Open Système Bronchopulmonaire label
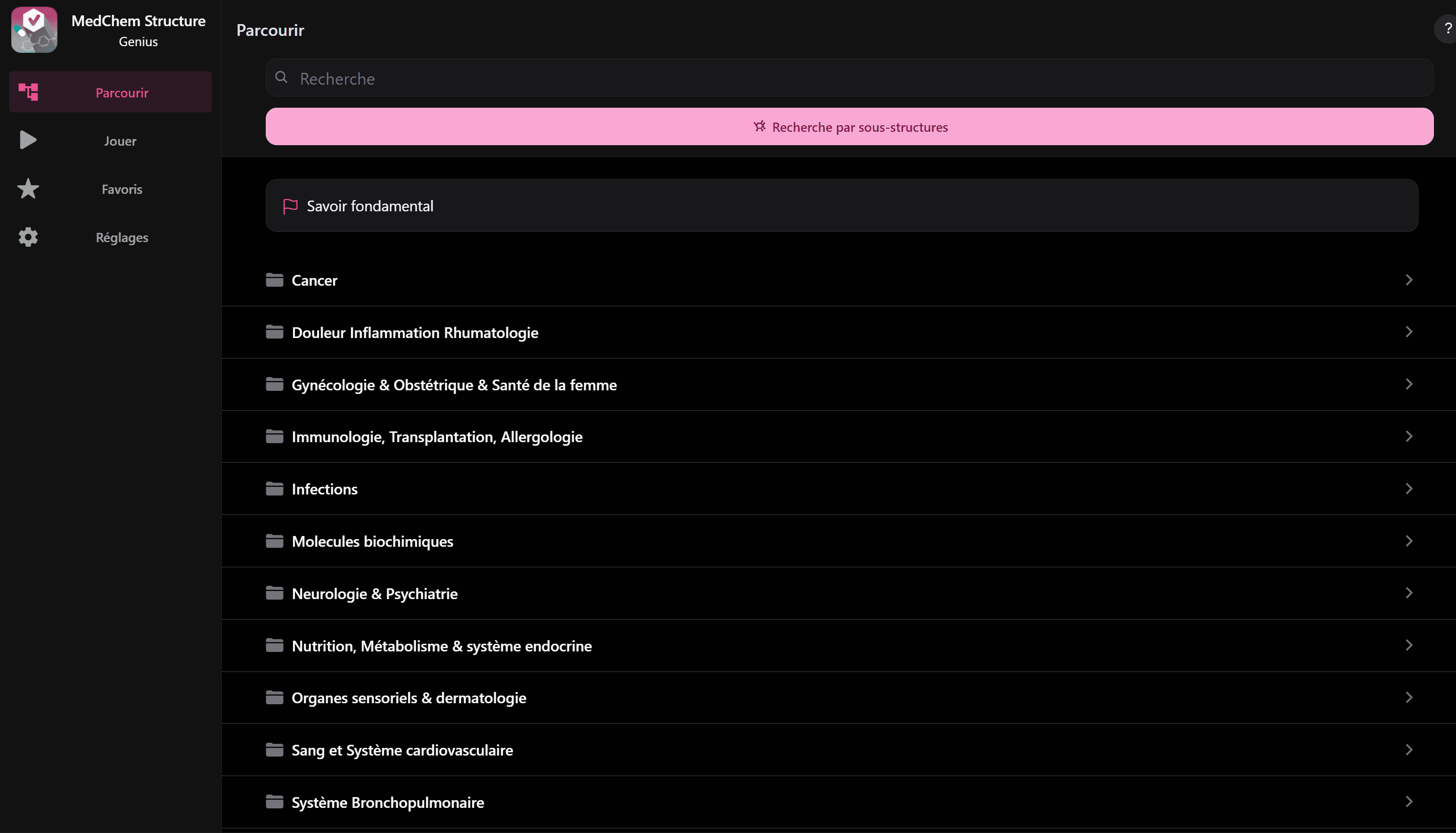This screenshot has height=833, width=1456. pyautogui.click(x=388, y=803)
